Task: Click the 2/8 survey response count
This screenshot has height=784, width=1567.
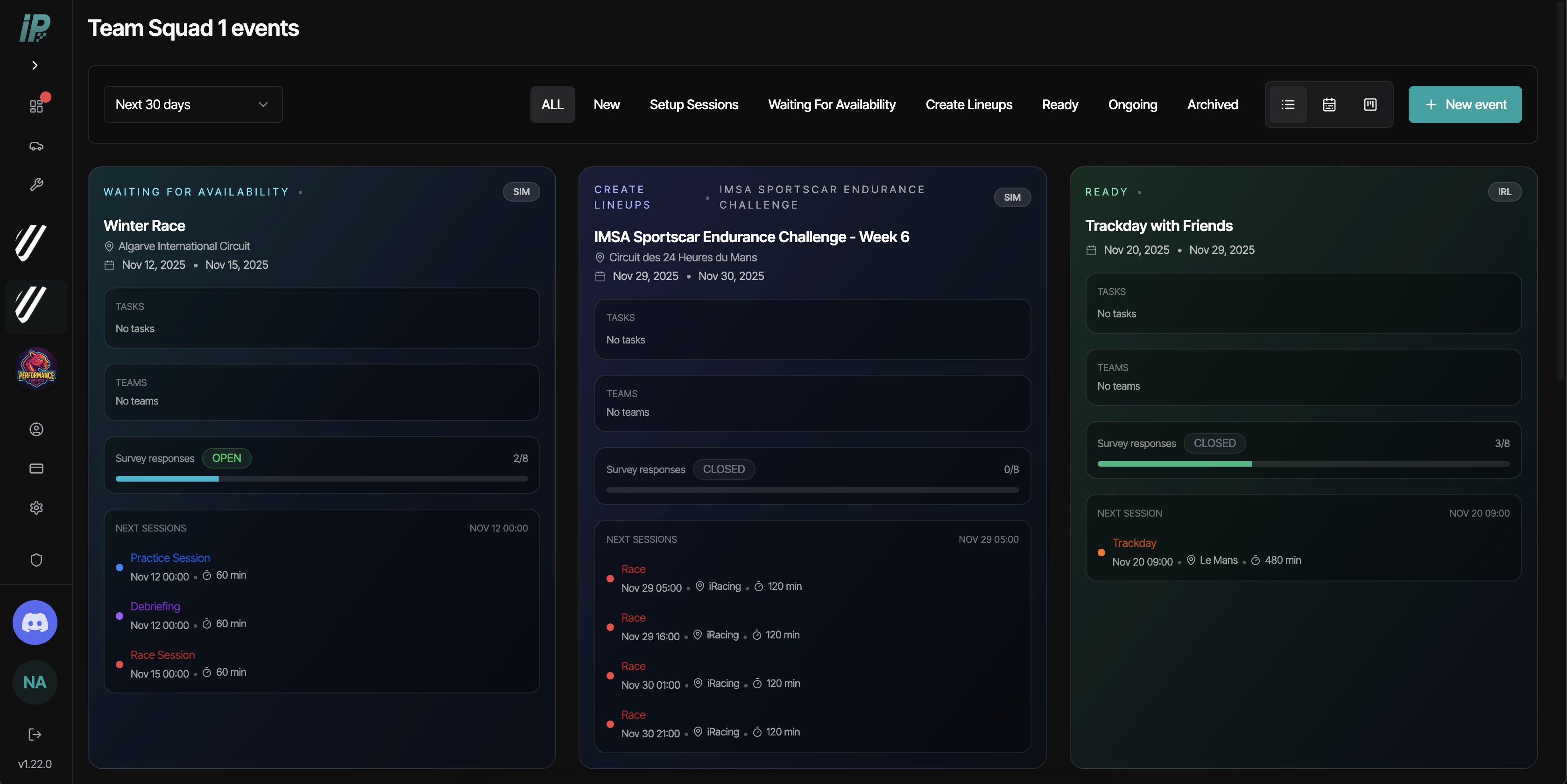Action: point(520,458)
